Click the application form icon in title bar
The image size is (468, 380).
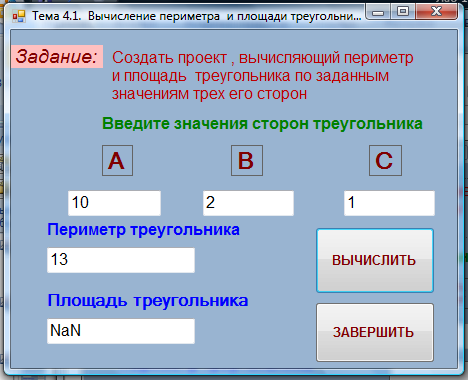(x=19, y=16)
